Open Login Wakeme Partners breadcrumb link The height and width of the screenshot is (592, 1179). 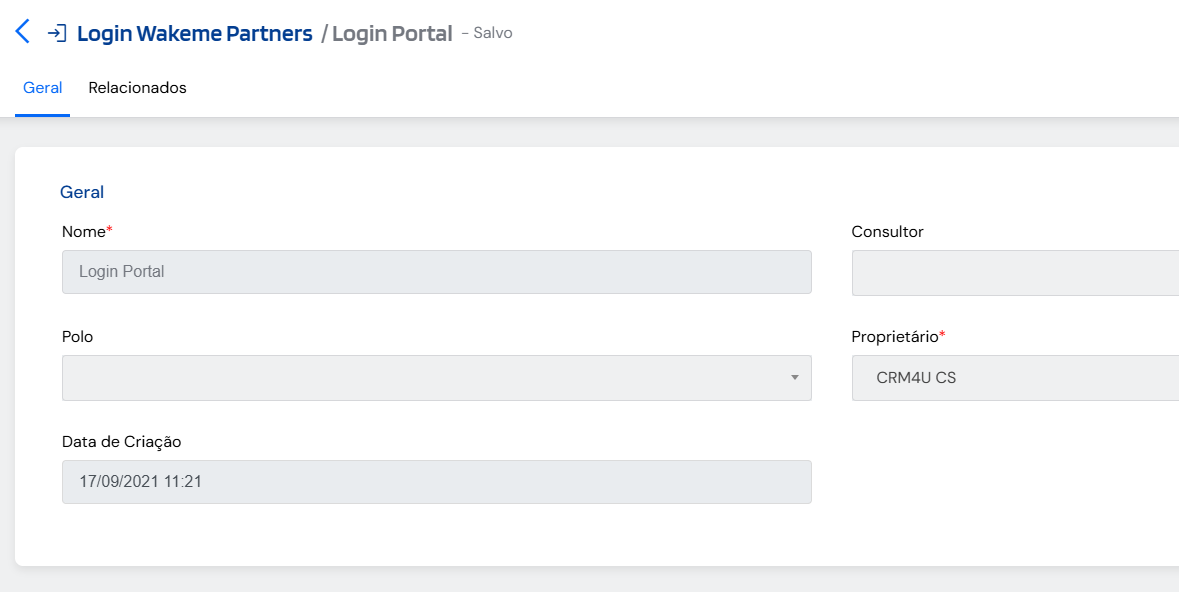point(195,33)
